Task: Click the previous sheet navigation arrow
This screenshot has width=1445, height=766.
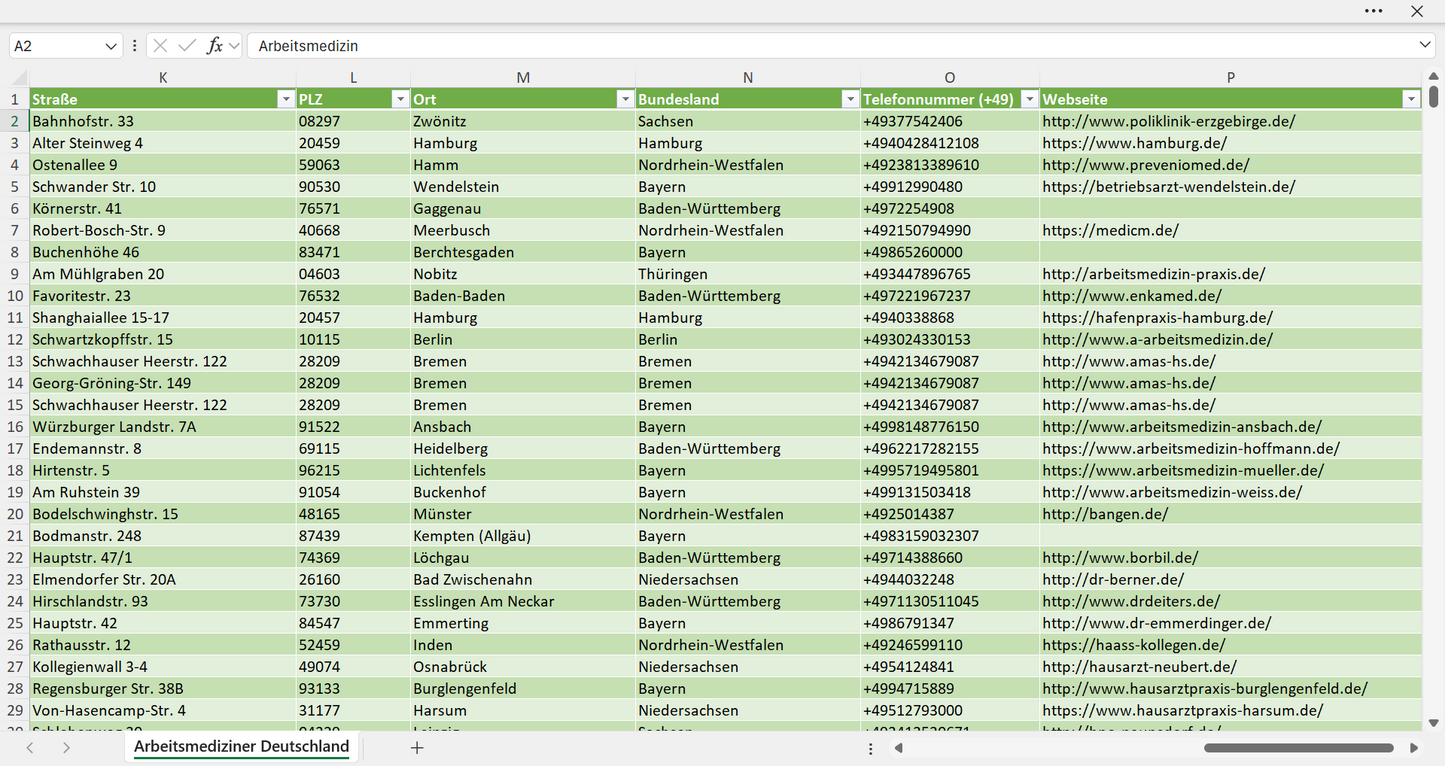Action: pos(30,748)
